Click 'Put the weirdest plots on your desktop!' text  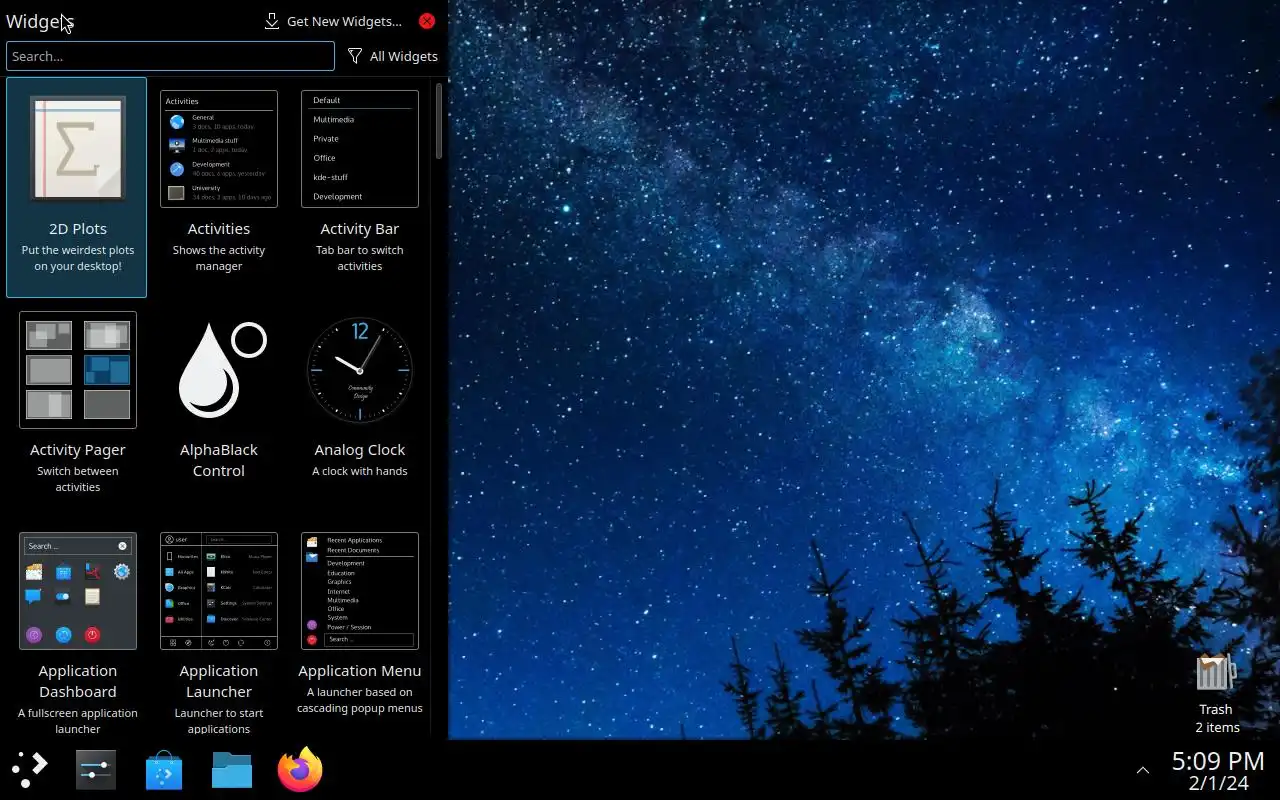(78, 258)
